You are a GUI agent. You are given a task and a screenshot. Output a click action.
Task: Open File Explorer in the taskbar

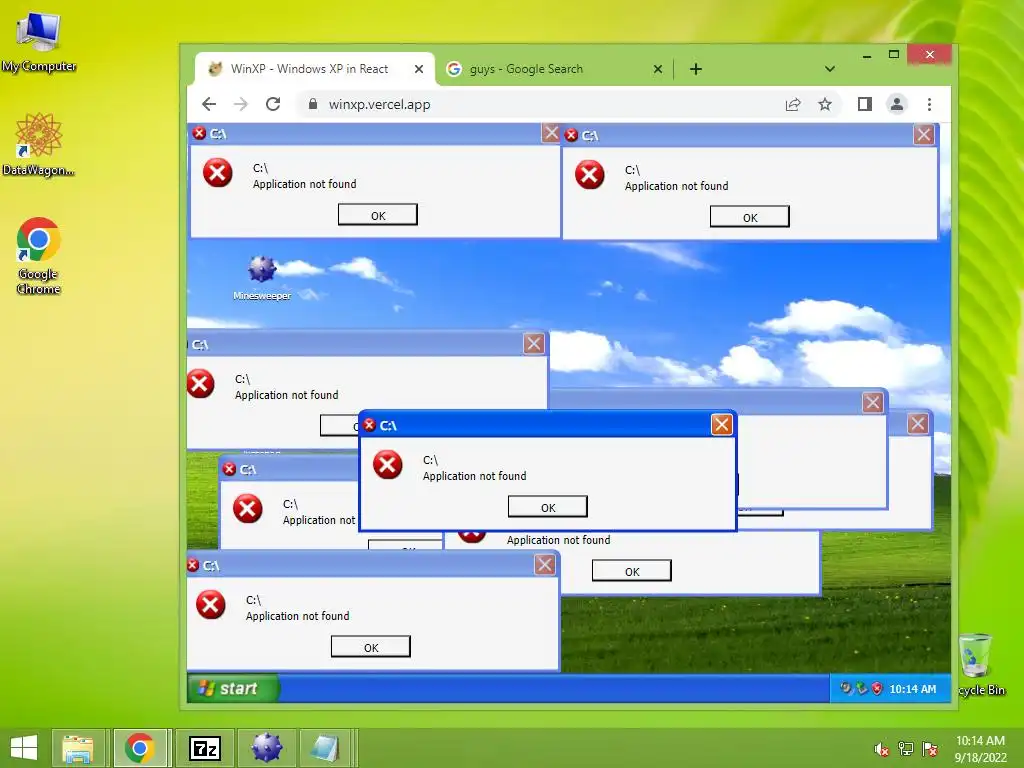[78, 748]
